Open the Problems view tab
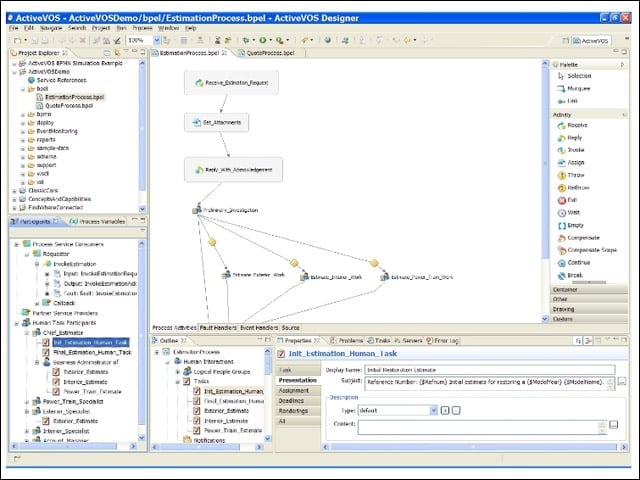This screenshot has height=480, width=640. pyautogui.click(x=347, y=340)
